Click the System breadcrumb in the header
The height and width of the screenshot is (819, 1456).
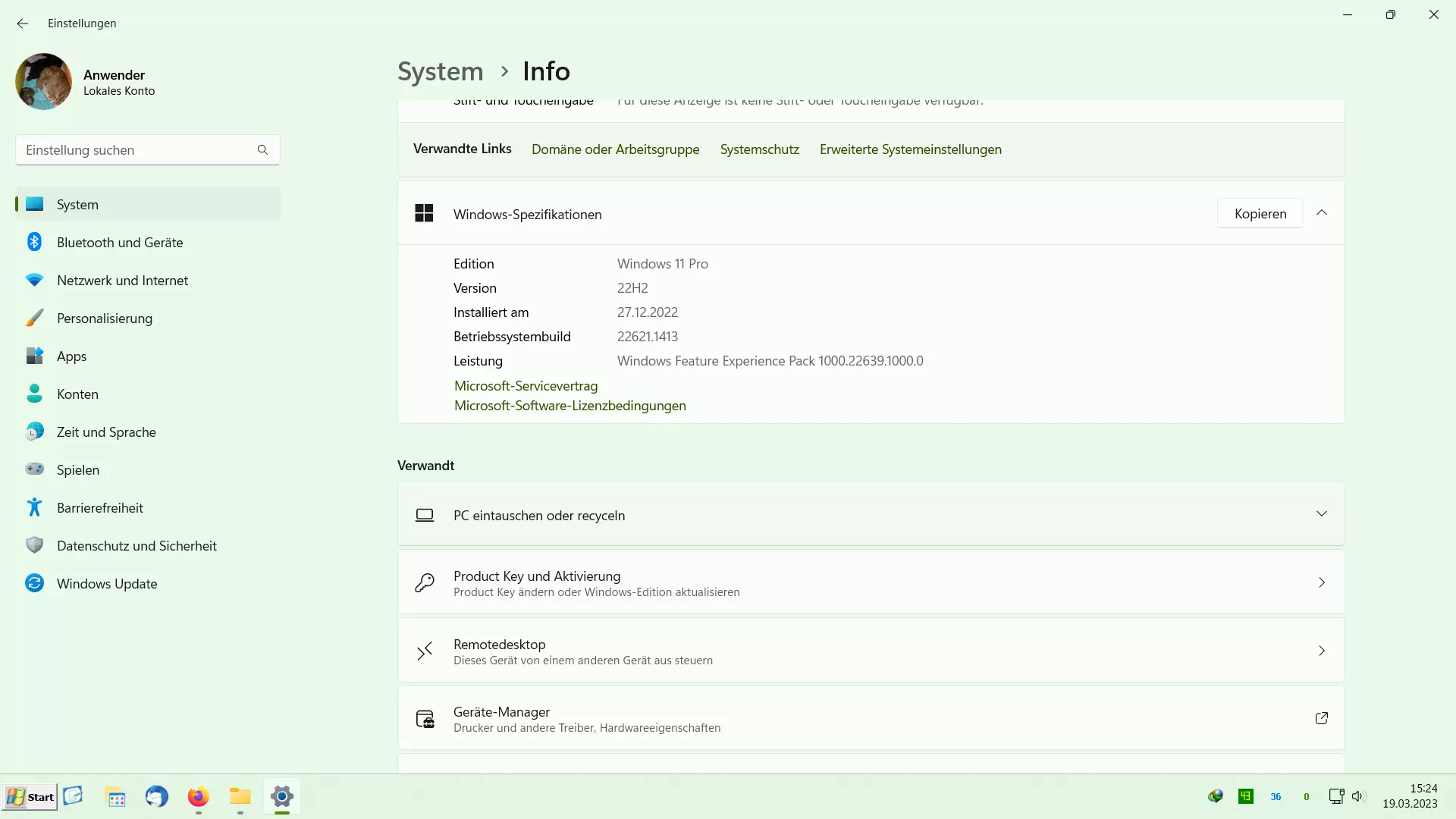[440, 71]
